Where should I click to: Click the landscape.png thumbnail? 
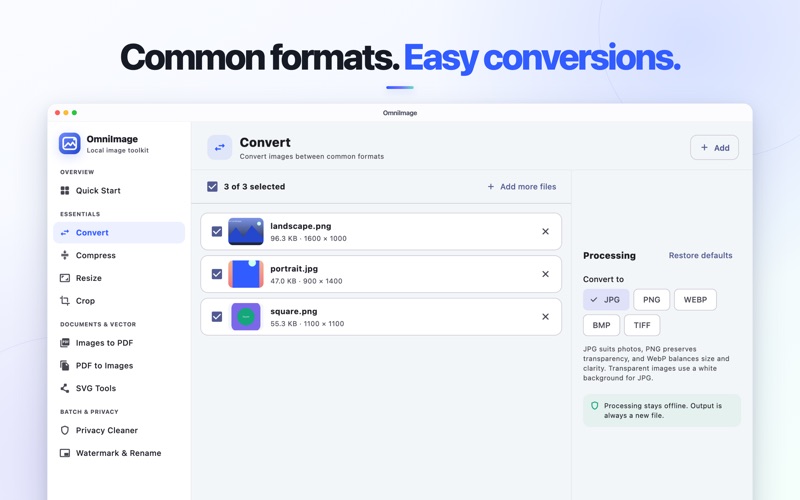click(x=246, y=232)
